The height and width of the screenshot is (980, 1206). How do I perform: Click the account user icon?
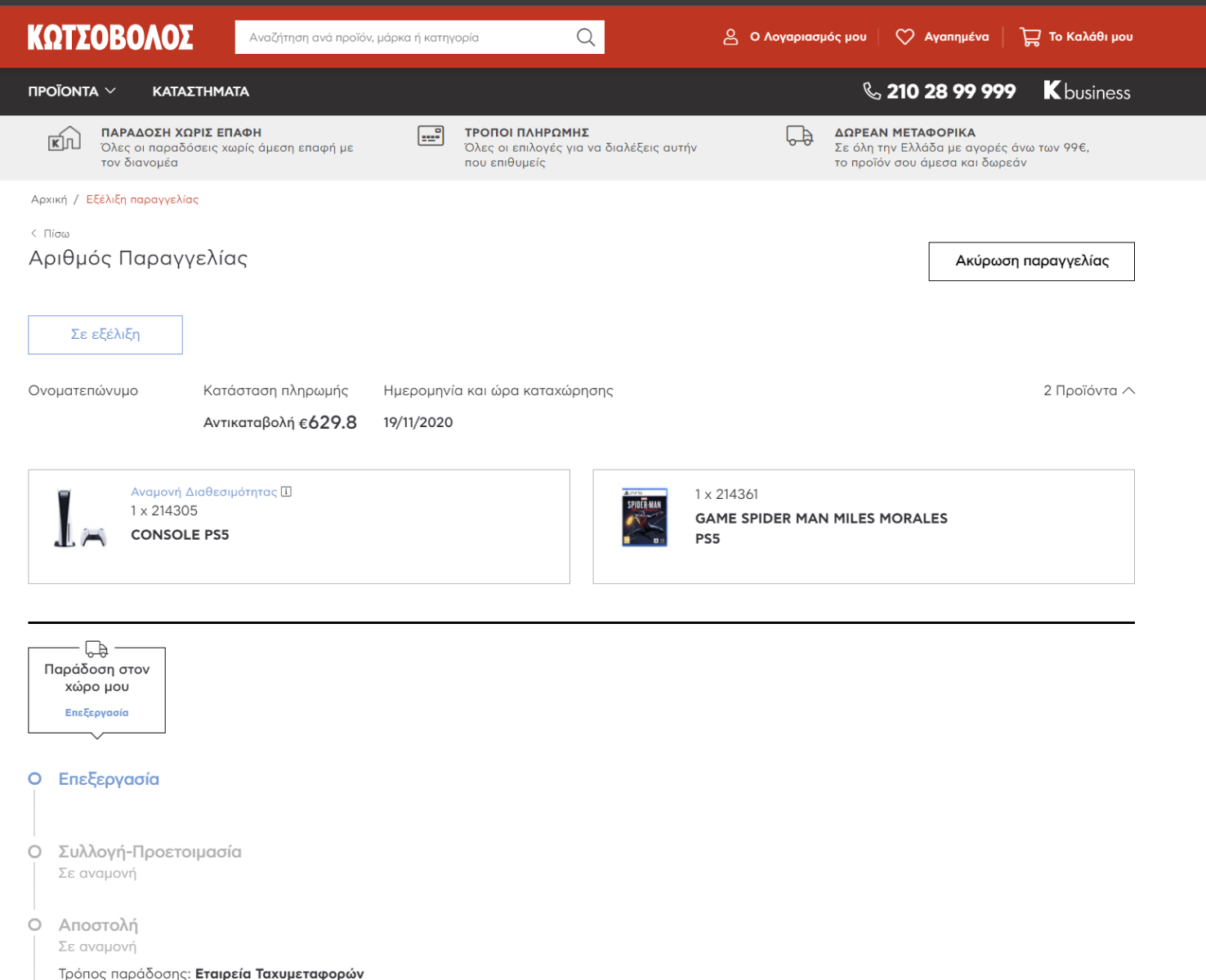tap(730, 37)
